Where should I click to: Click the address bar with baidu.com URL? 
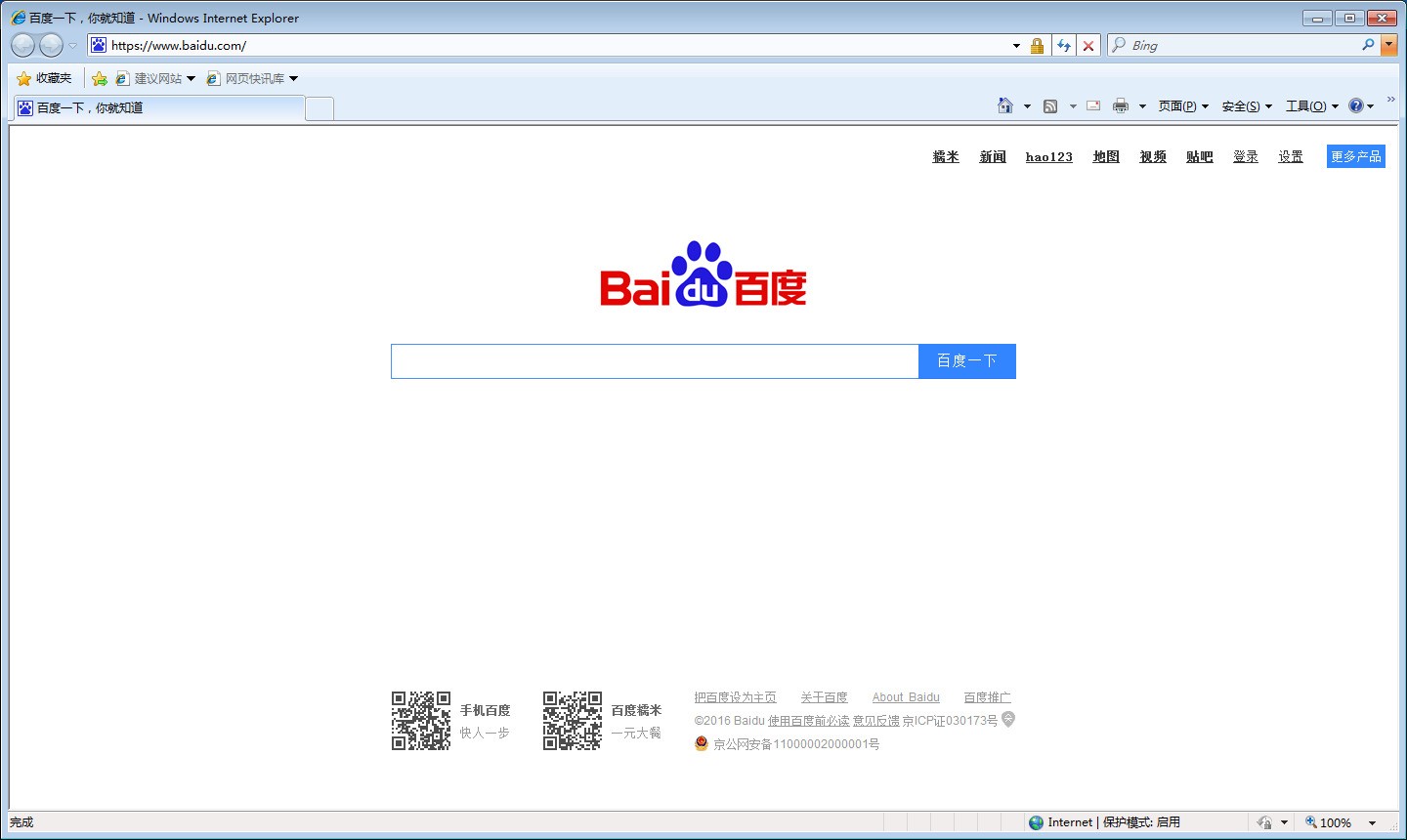pyautogui.click(x=557, y=45)
